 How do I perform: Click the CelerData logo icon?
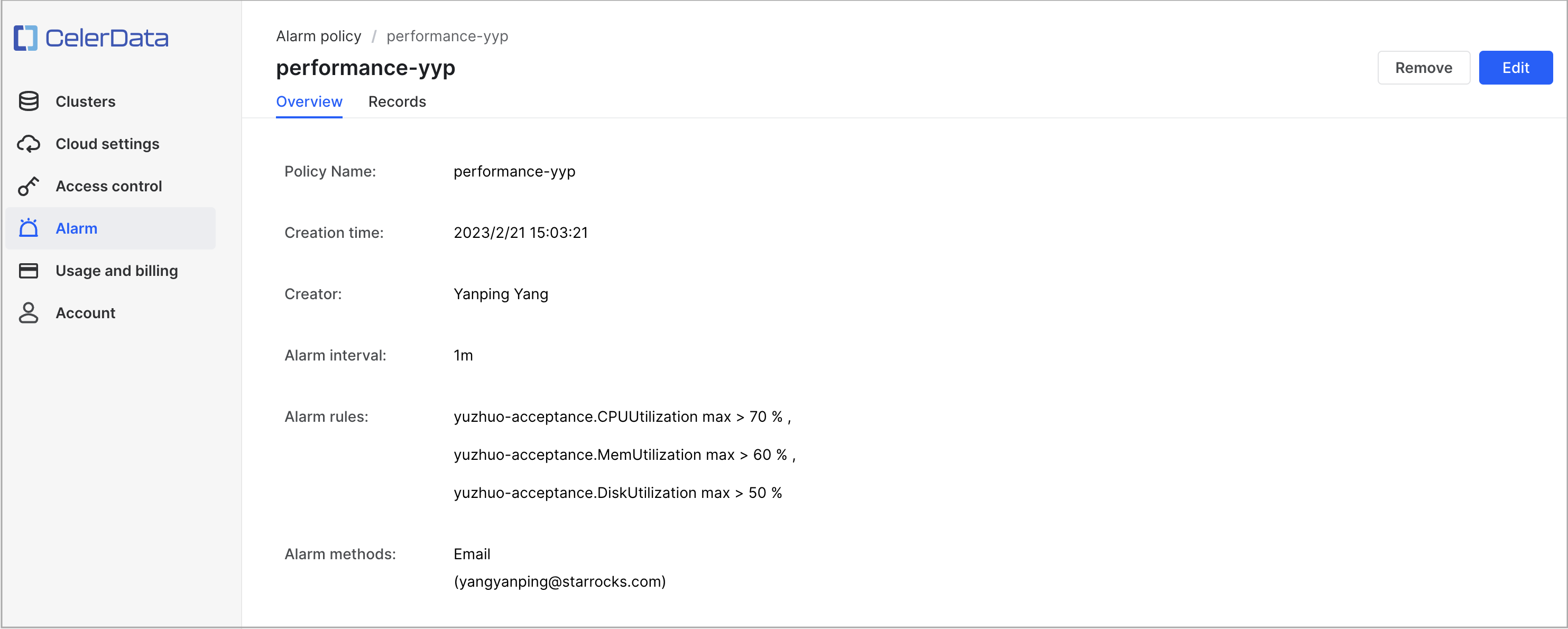click(x=25, y=38)
